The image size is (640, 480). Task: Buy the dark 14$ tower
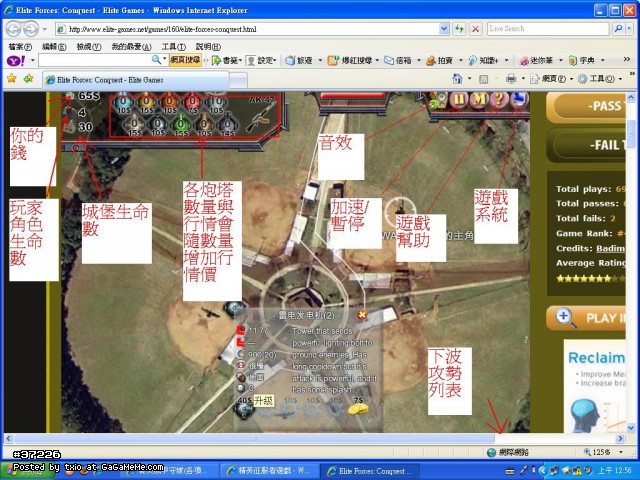[x=227, y=126]
